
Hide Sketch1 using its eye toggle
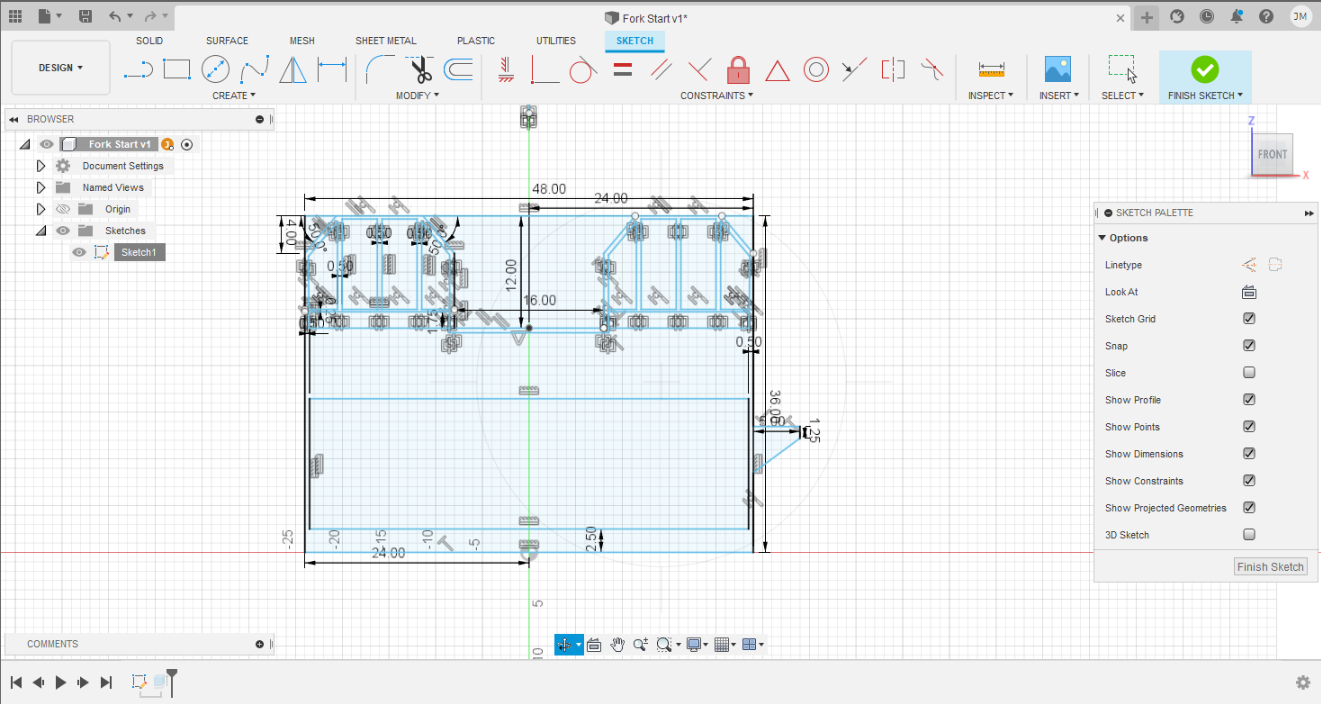(78, 252)
